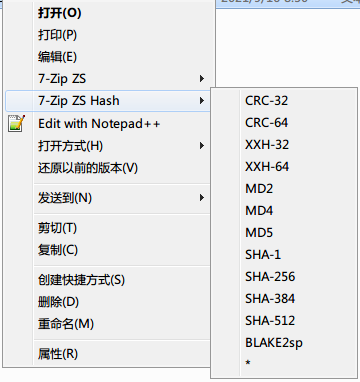Compute the SHA-256 hash

pyautogui.click(x=270, y=277)
